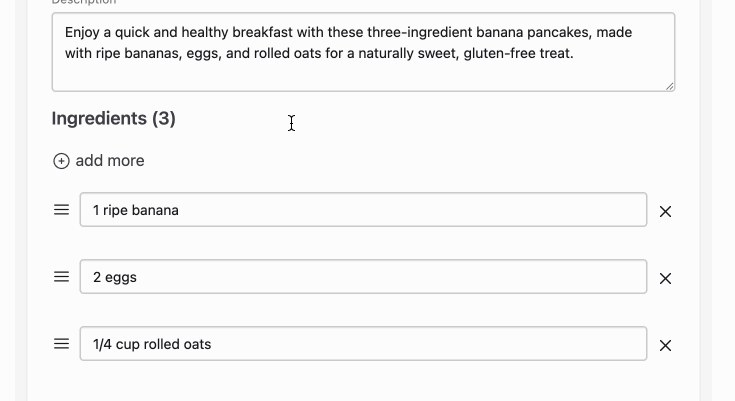Click the partially visible Description label
The width and height of the screenshot is (735, 401).
click(84, 2)
